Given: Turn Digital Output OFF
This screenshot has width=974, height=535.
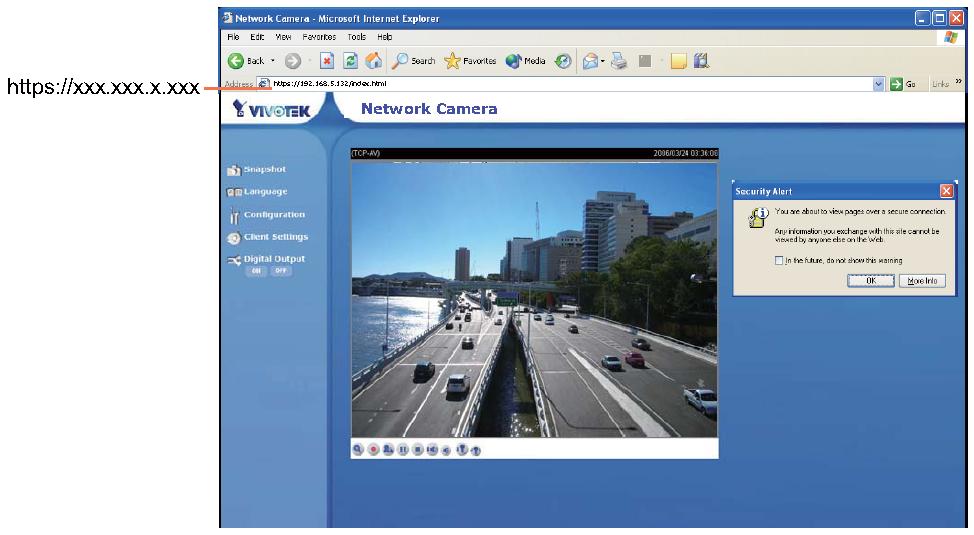Looking at the screenshot, I should (x=281, y=271).
